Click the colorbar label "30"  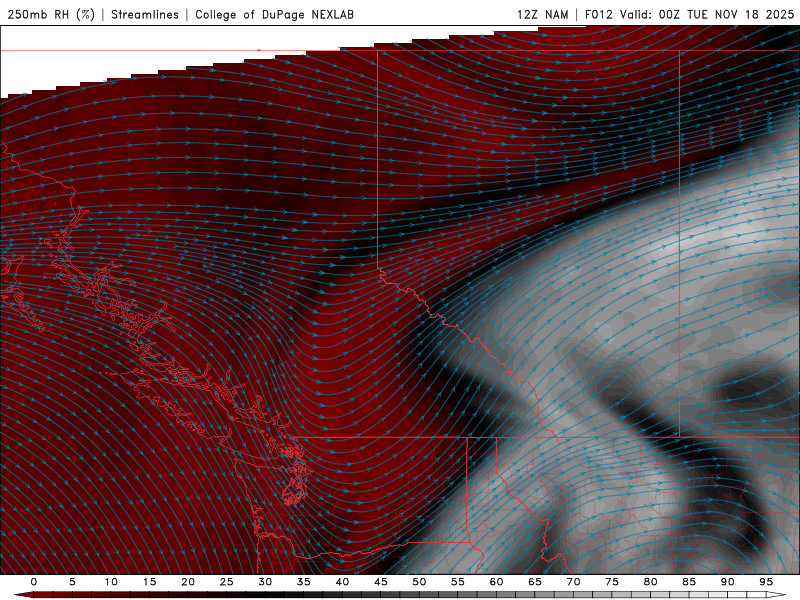click(x=265, y=582)
